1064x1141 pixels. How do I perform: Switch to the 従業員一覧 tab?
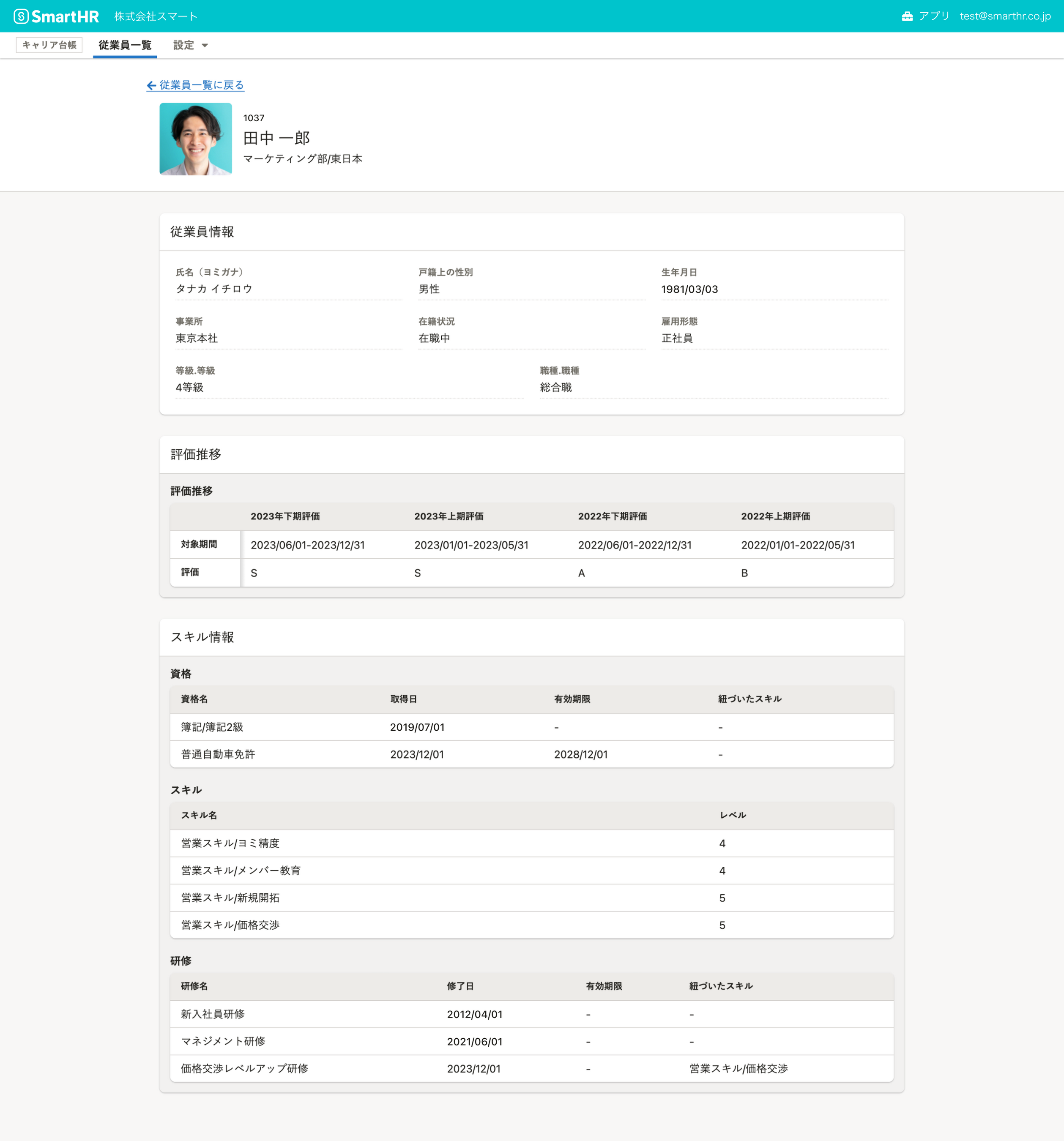tap(125, 45)
